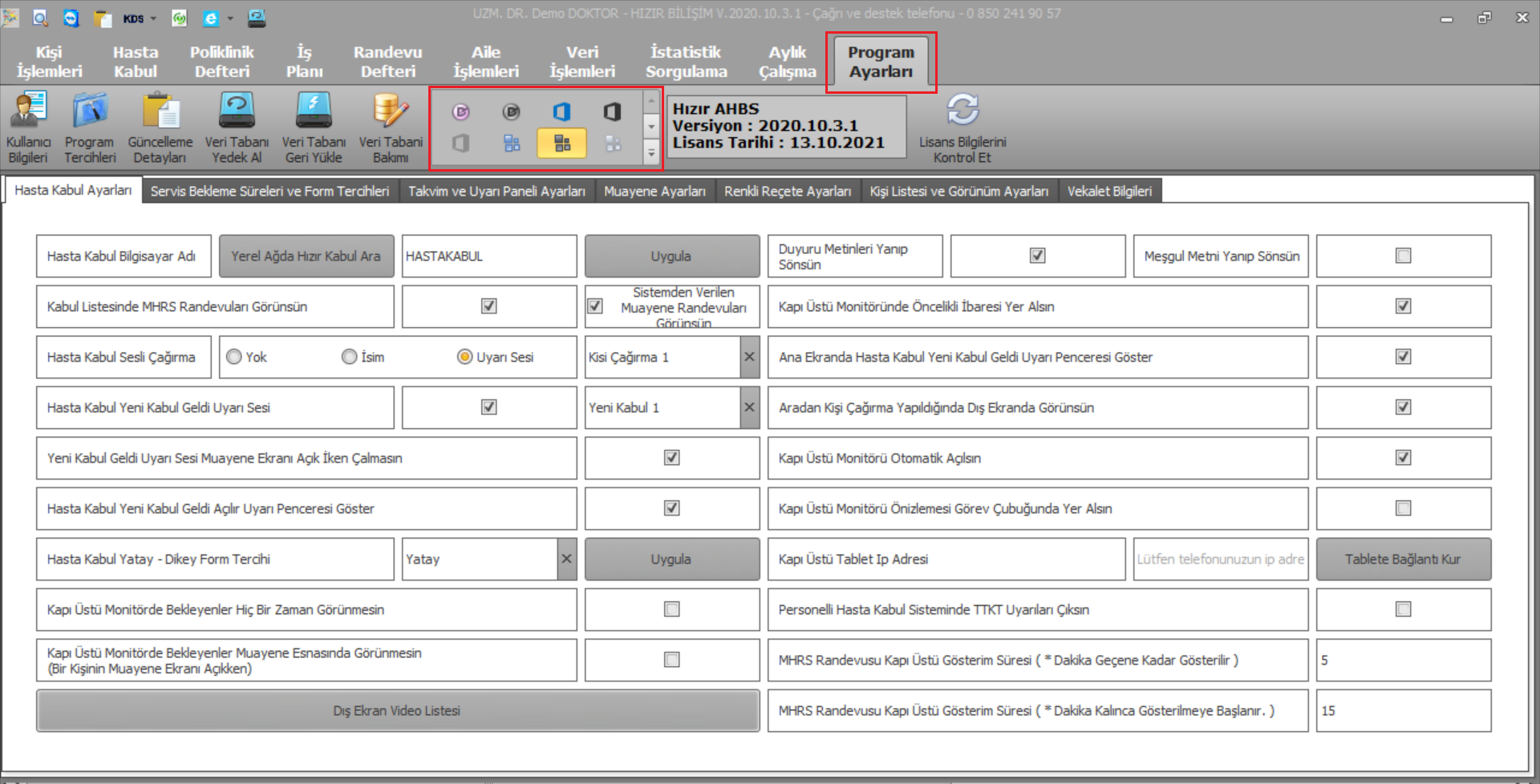The image size is (1540, 784).
Task: Click the Kapı Üstü Tablet IP input field
Action: point(1220,559)
